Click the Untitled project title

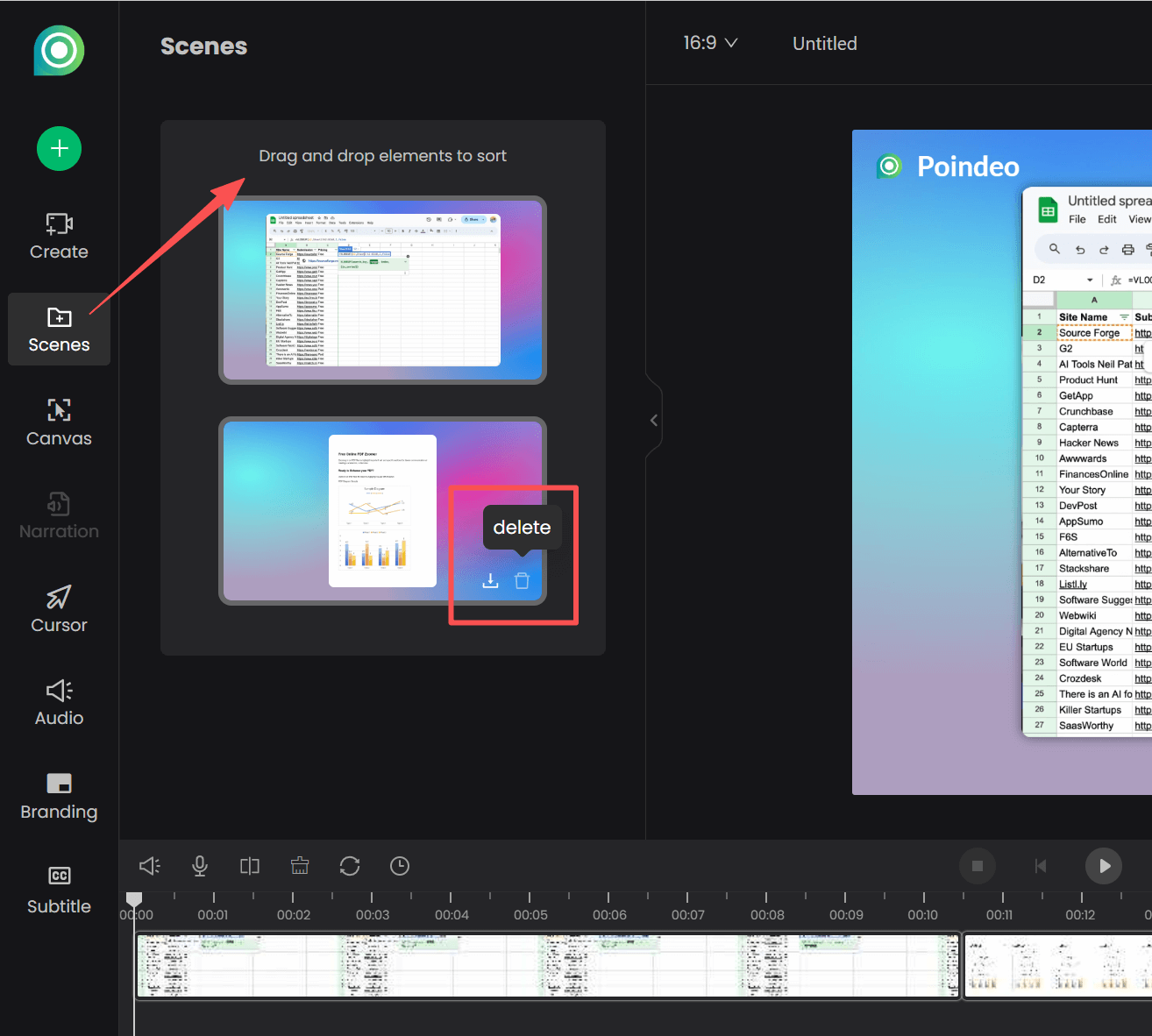[823, 43]
